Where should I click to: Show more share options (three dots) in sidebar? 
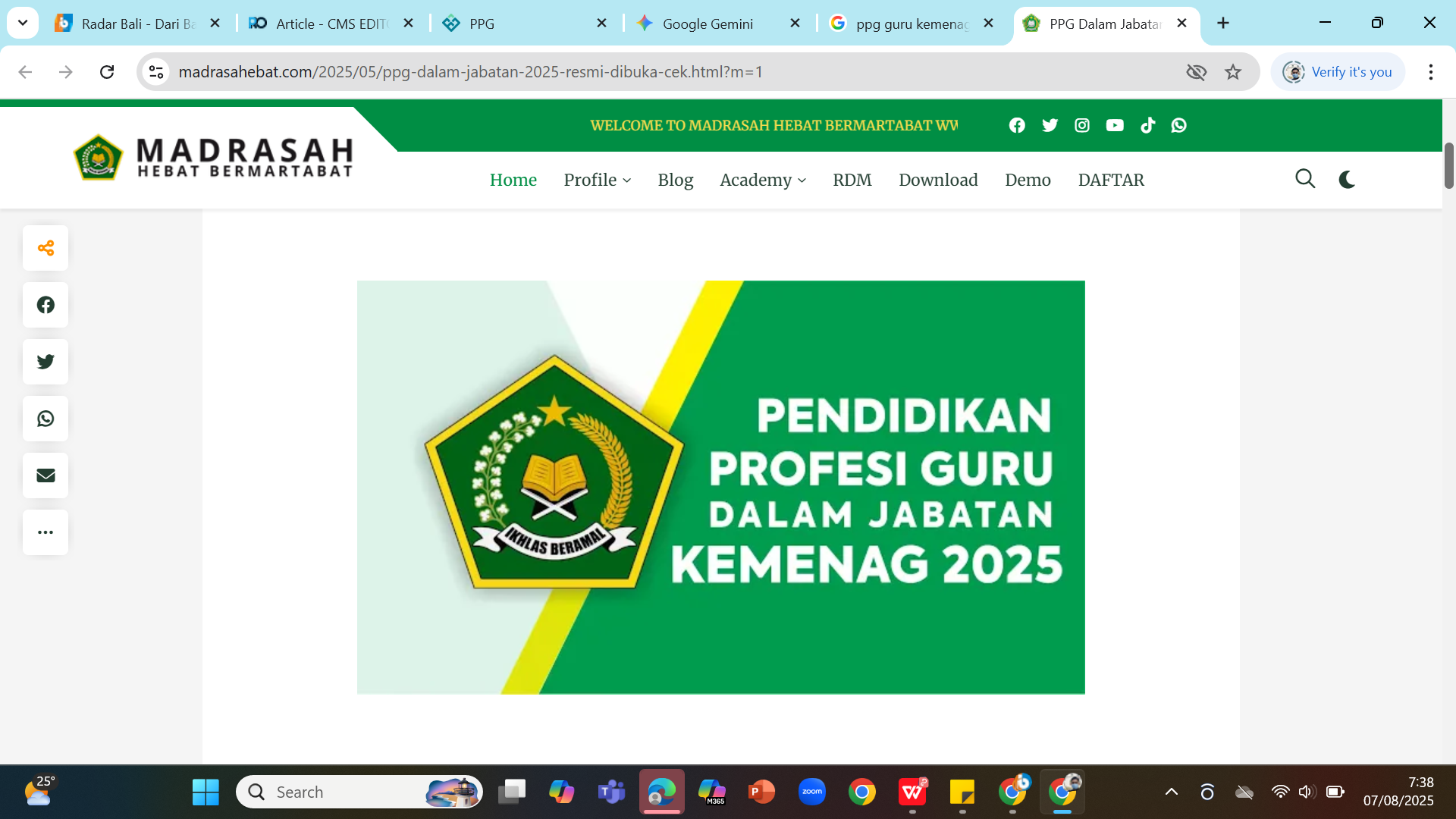pyautogui.click(x=45, y=532)
